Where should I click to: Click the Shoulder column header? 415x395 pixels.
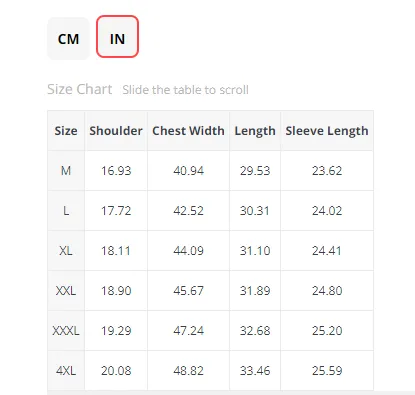116,131
